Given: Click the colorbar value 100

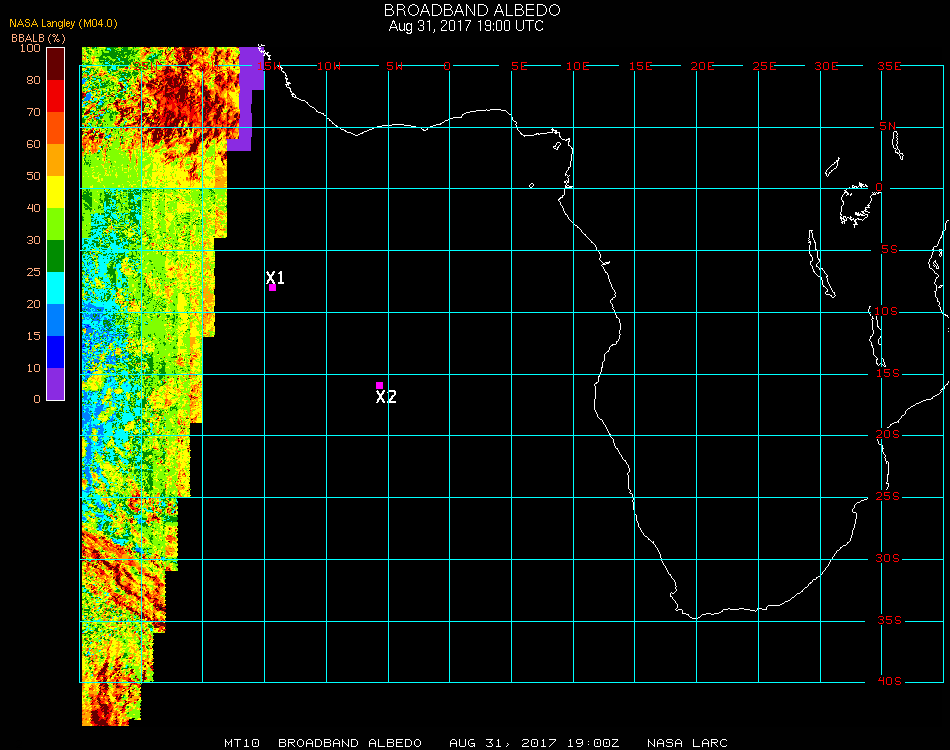Looking at the screenshot, I should pos(30,48).
